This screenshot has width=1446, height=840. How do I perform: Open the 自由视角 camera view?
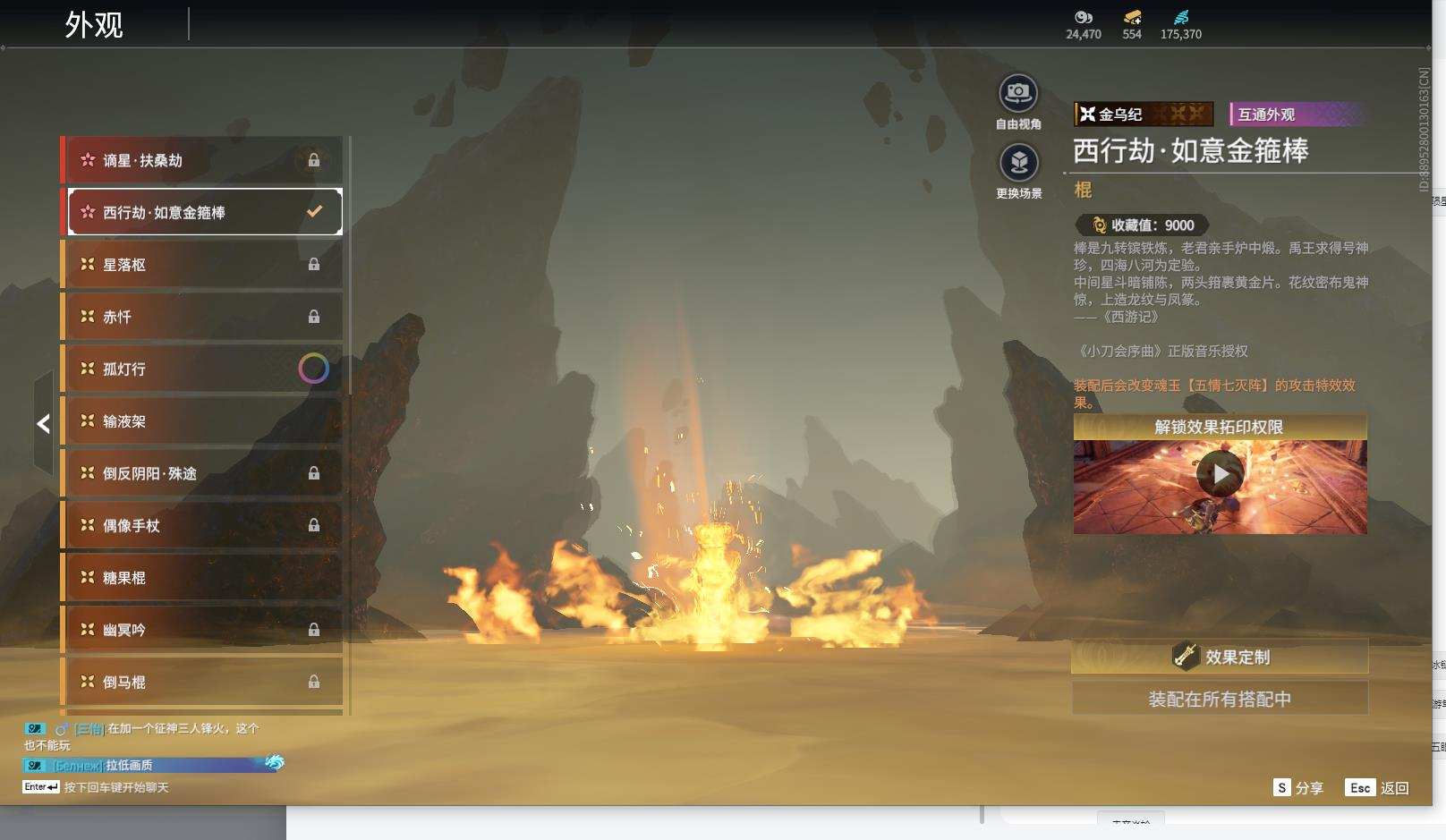tap(1018, 93)
